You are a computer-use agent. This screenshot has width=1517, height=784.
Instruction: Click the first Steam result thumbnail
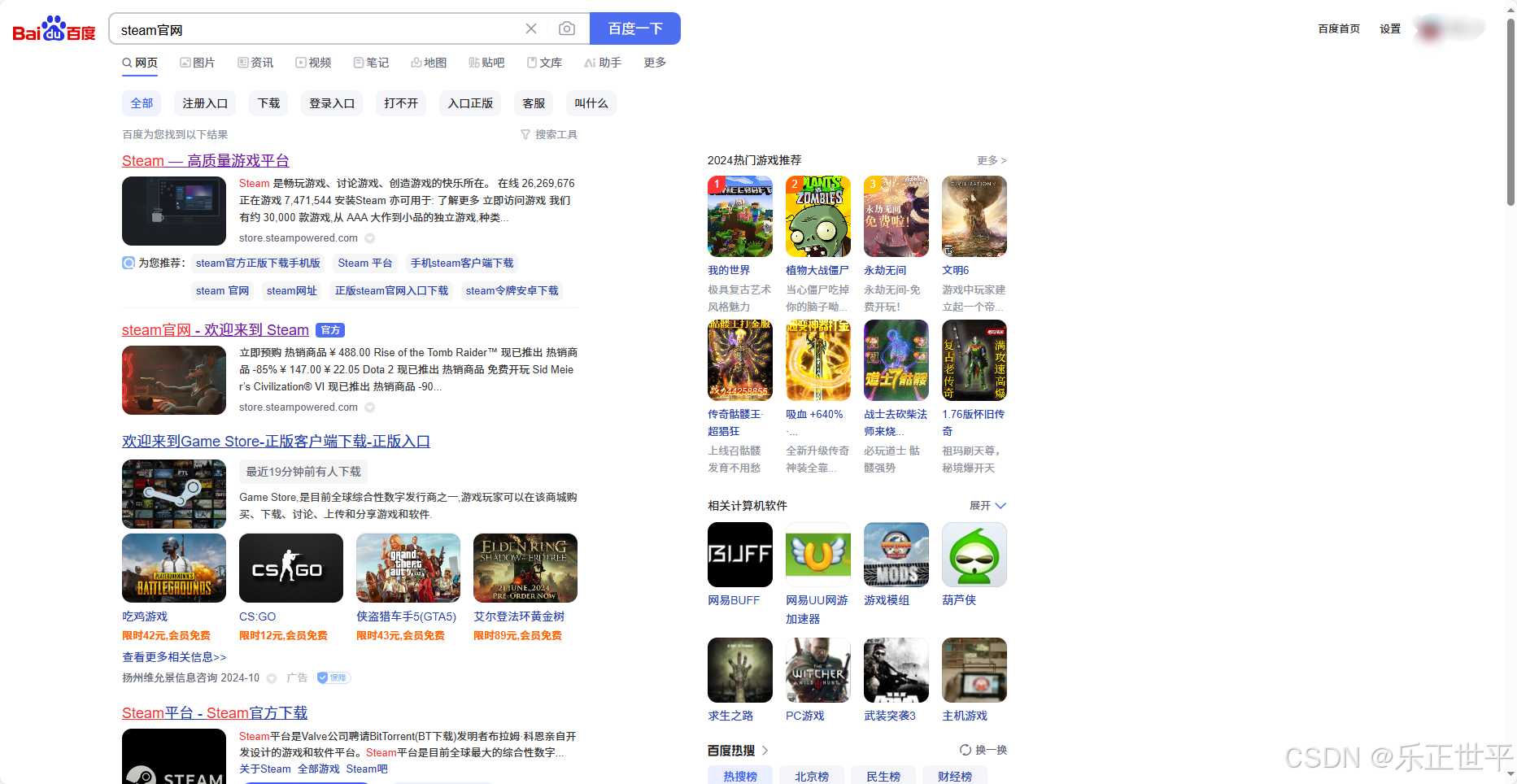pos(174,211)
